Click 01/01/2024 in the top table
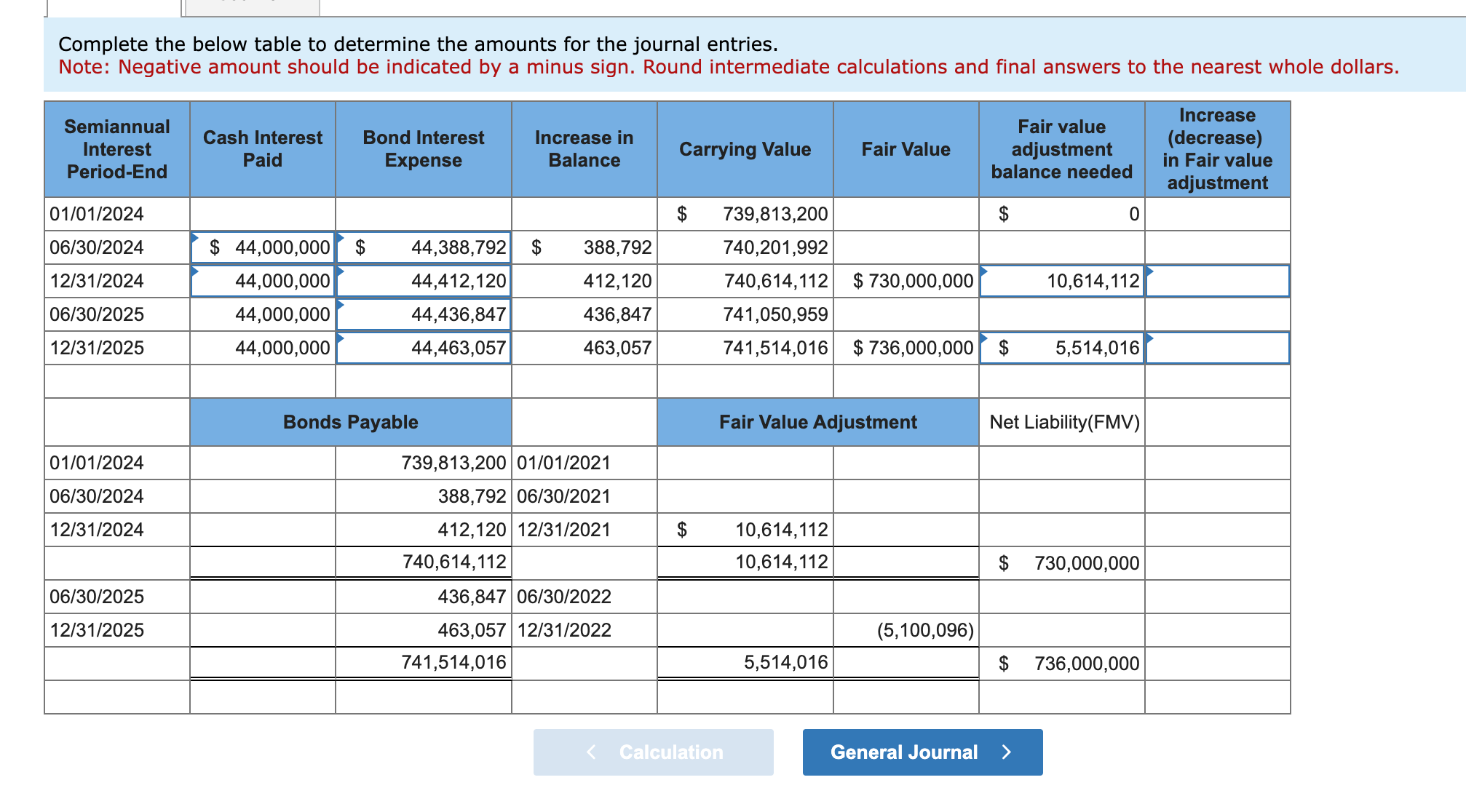The width and height of the screenshot is (1466, 812). (117, 214)
